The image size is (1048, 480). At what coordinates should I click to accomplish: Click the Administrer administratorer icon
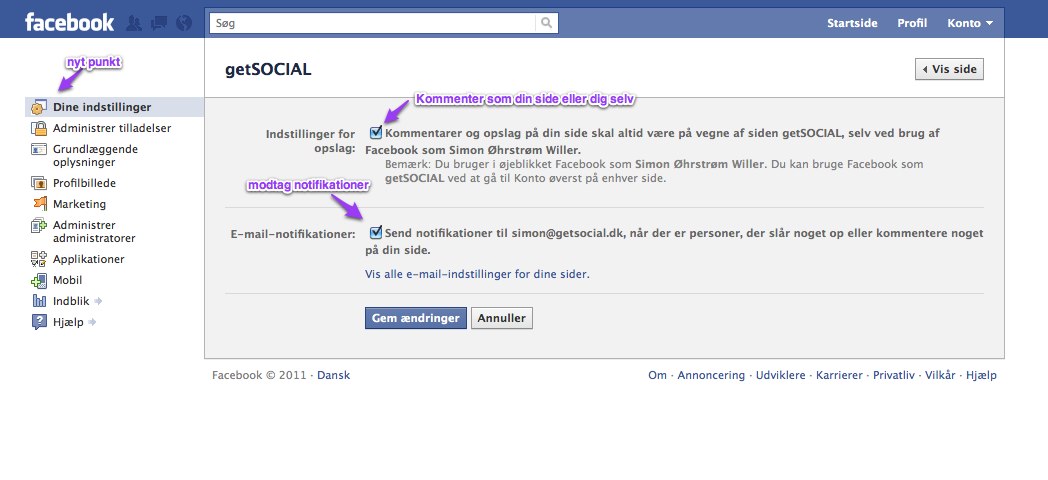[39, 226]
